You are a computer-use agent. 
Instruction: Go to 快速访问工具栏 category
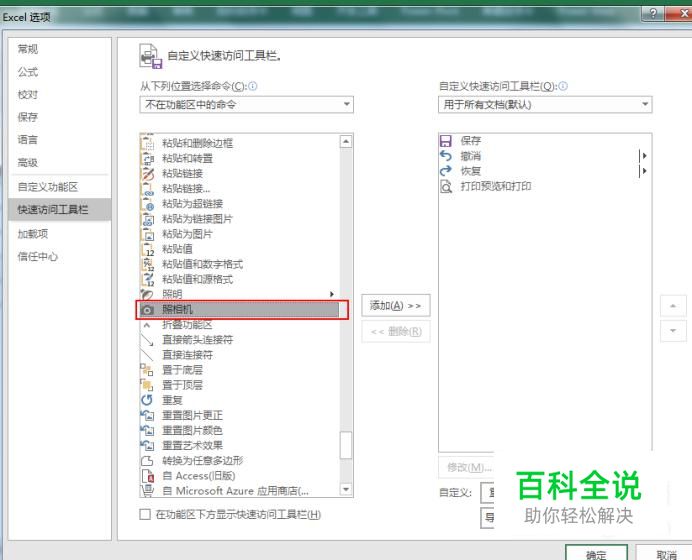point(60,210)
